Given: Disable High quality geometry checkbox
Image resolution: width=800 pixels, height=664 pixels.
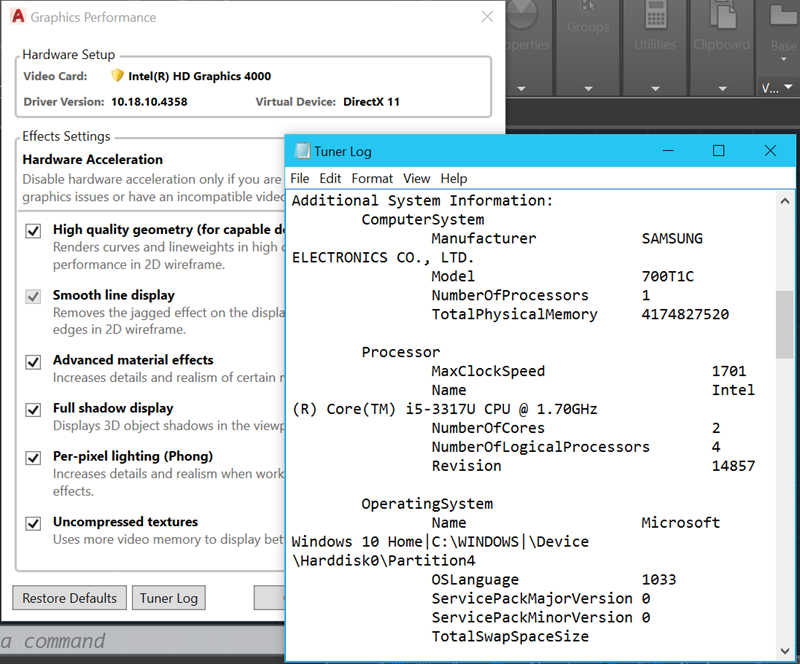Looking at the screenshot, I should point(33,231).
